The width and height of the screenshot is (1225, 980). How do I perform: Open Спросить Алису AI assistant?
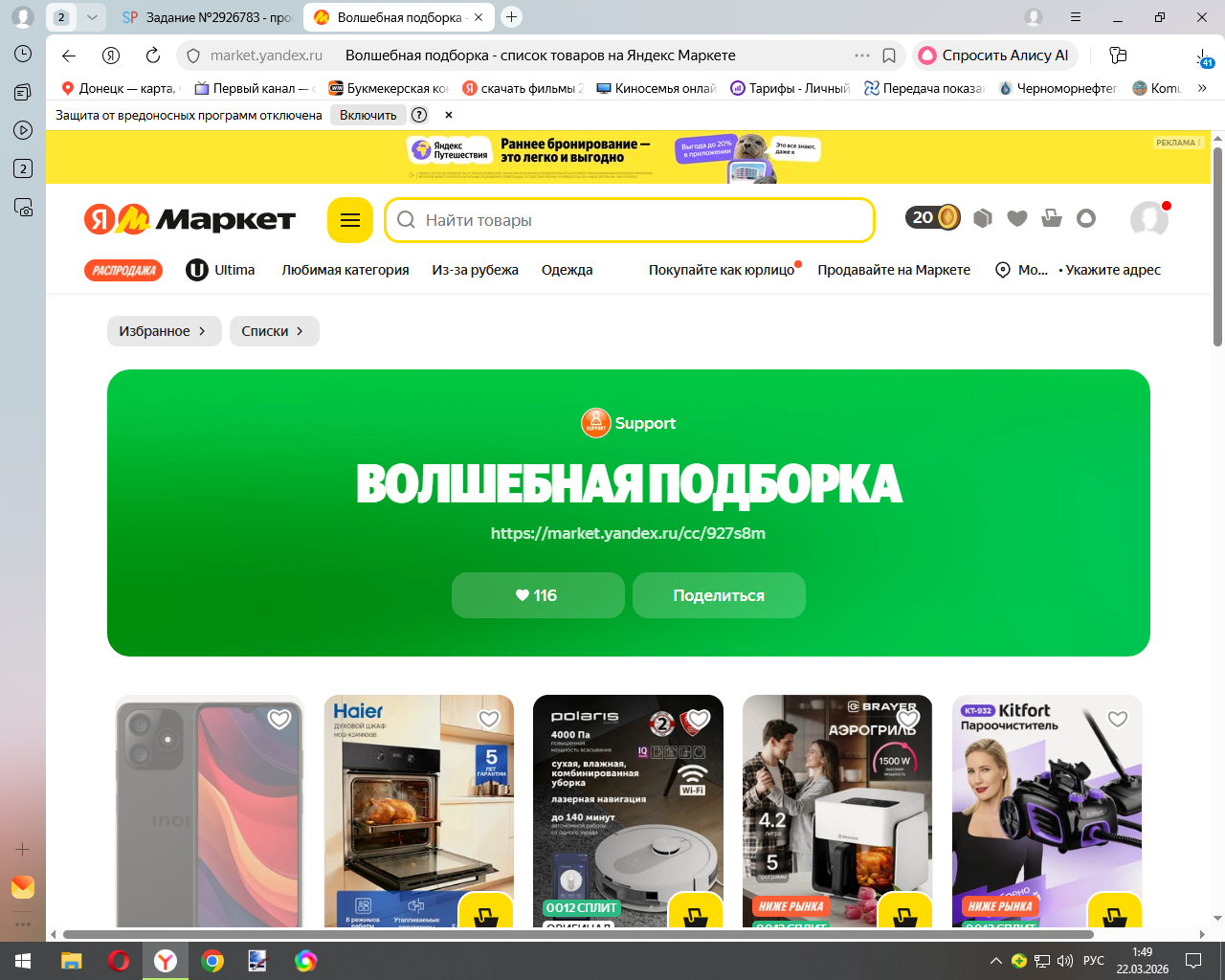coord(995,56)
